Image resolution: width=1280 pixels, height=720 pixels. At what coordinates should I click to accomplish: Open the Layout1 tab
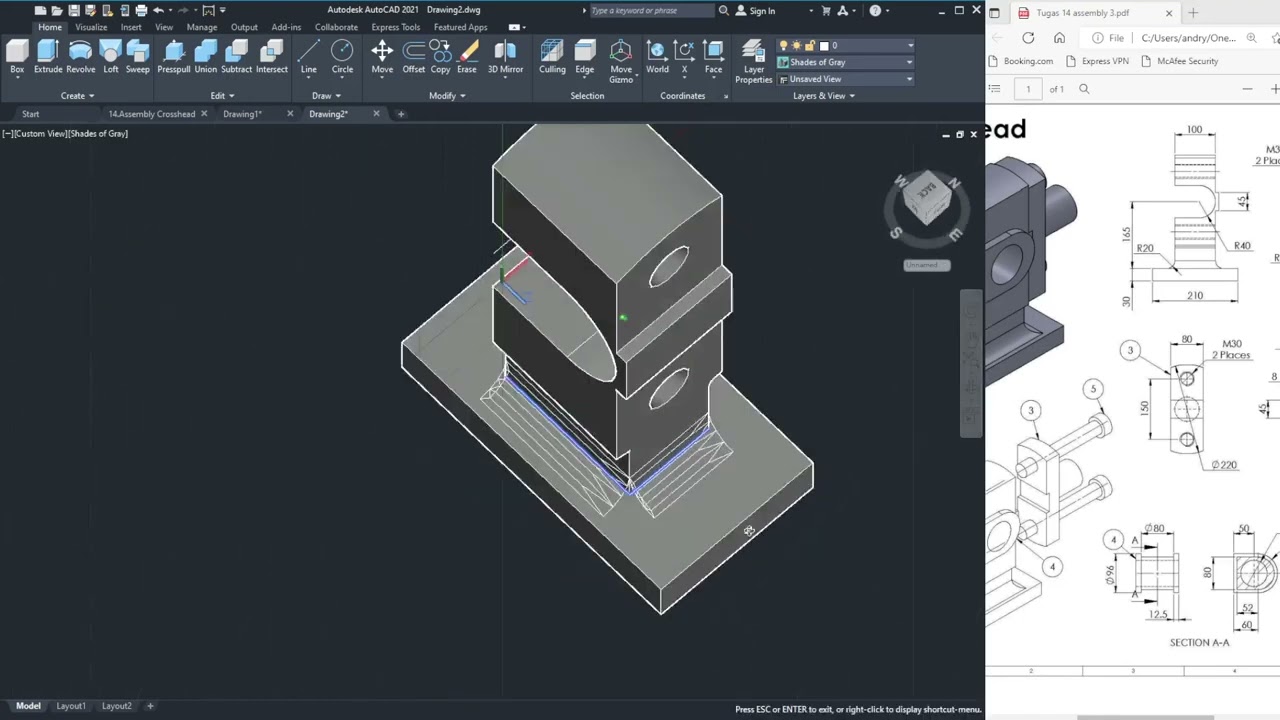tap(71, 706)
